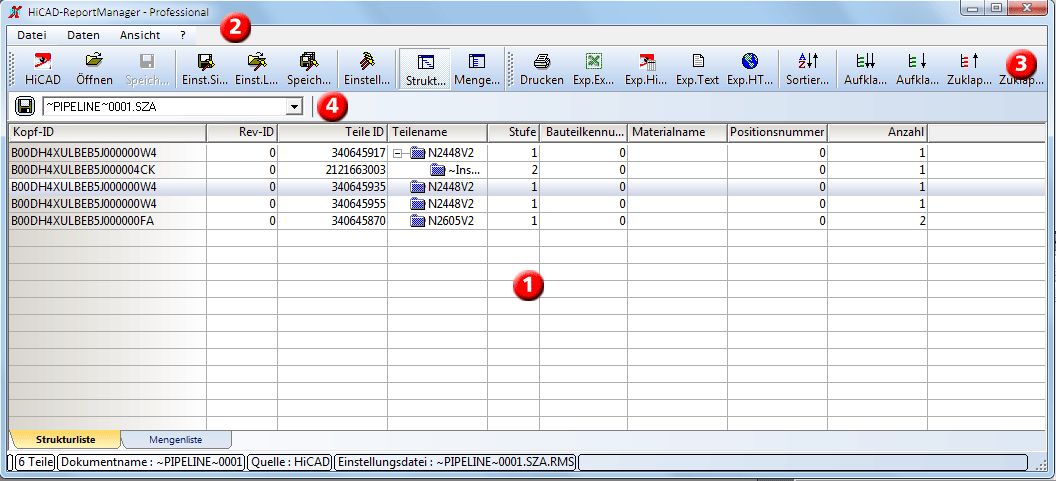Click the Anzahl column header
This screenshot has height=481, width=1056.
coord(877,132)
